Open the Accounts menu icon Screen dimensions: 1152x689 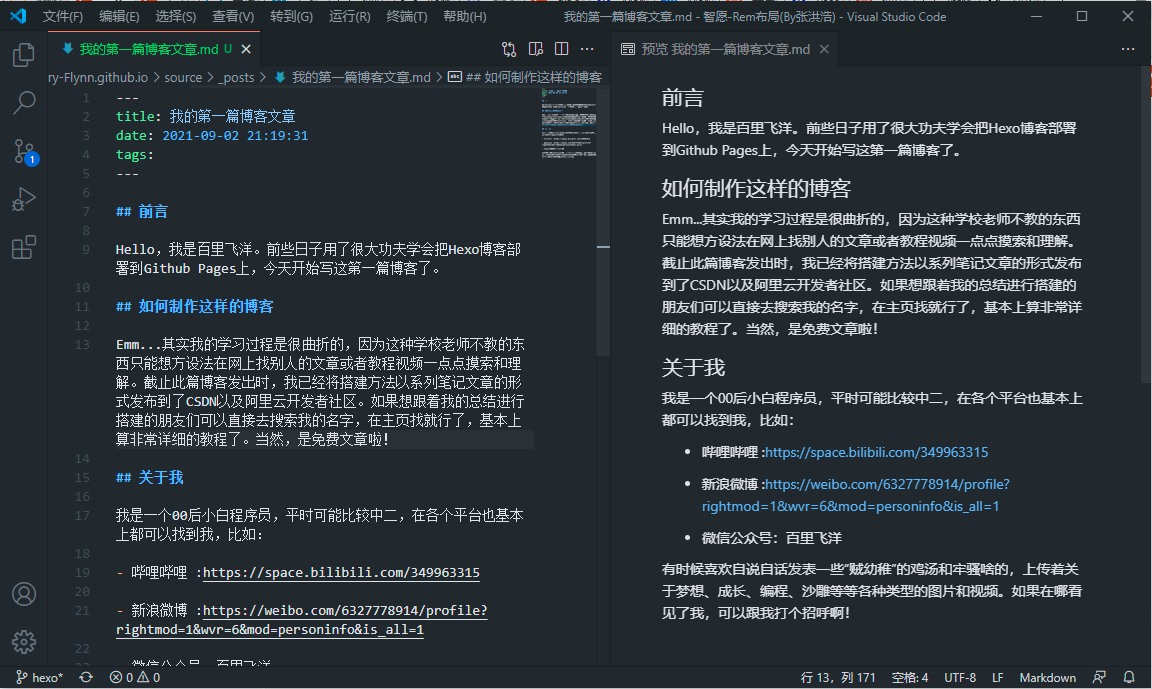pyautogui.click(x=24, y=594)
